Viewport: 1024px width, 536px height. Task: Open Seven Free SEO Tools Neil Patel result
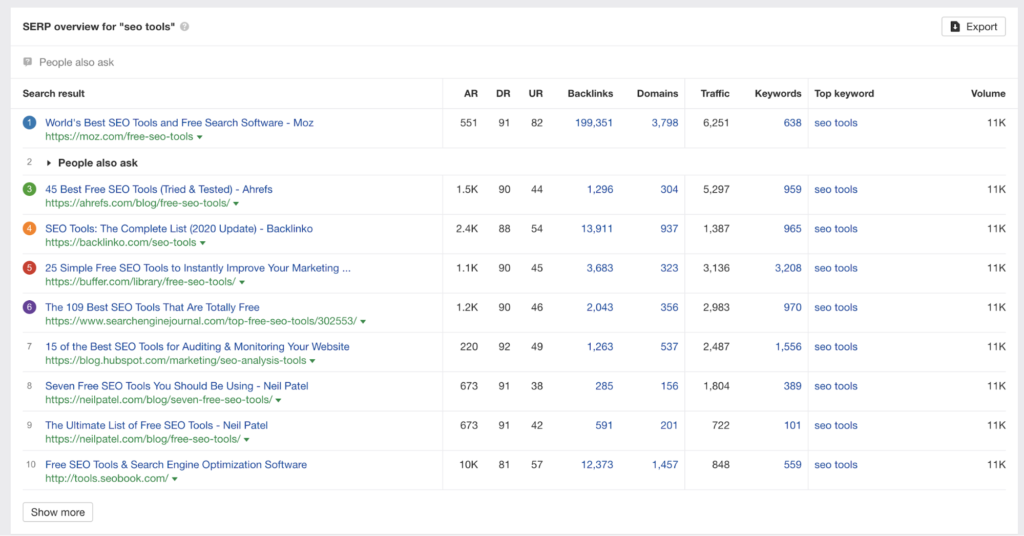point(176,386)
